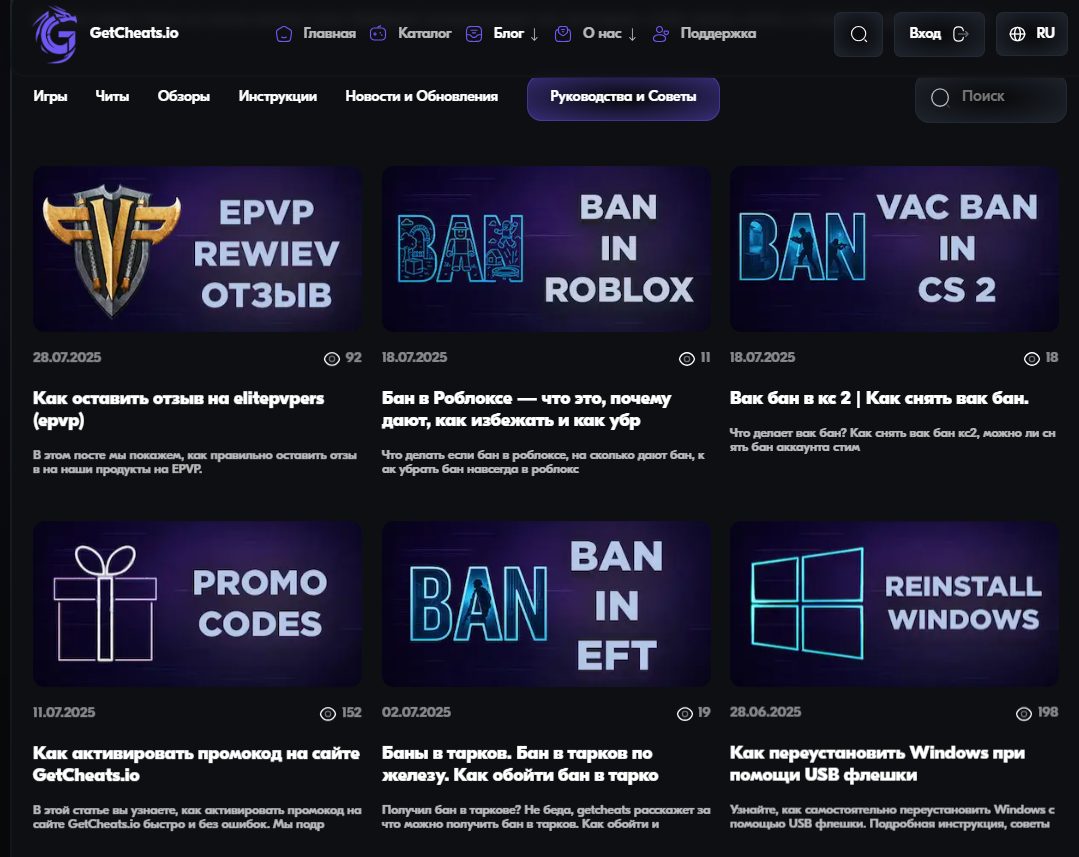Expand the Блог dropdown arrow
The image size is (1079, 857).
[x=535, y=34]
